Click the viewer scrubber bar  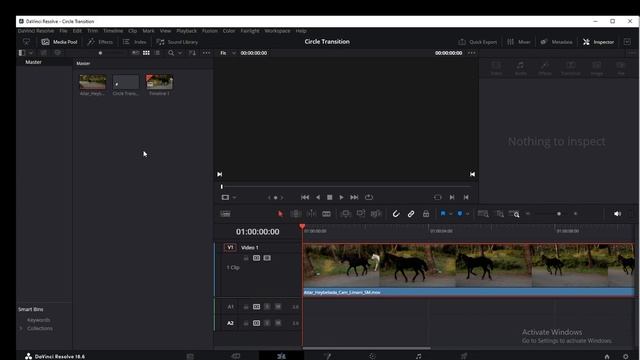tap(346, 187)
